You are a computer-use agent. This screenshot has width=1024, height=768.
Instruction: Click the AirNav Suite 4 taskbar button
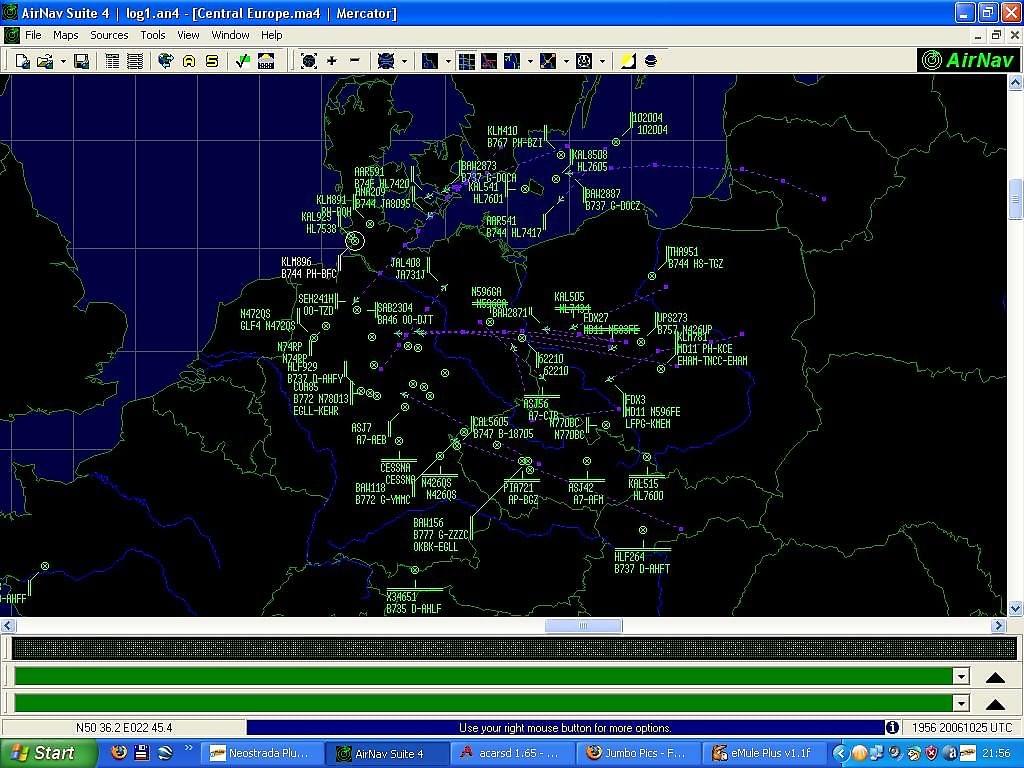(x=388, y=754)
